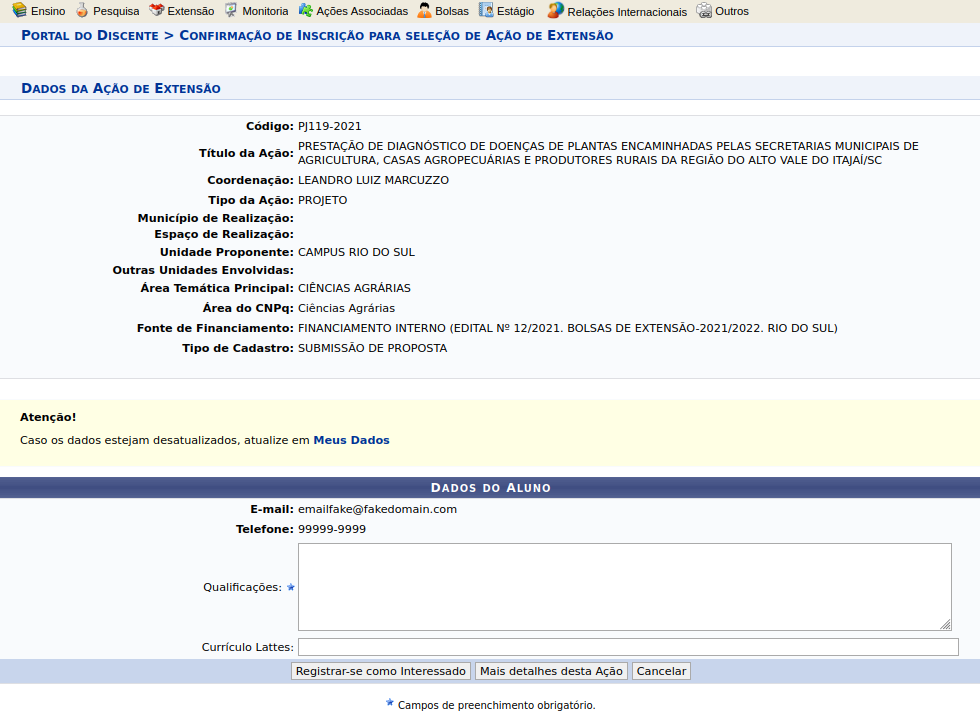The image size is (980, 721).
Task: Click coordinator name LEANDRO LUIZ MARCUZZO
Action: pos(373,180)
